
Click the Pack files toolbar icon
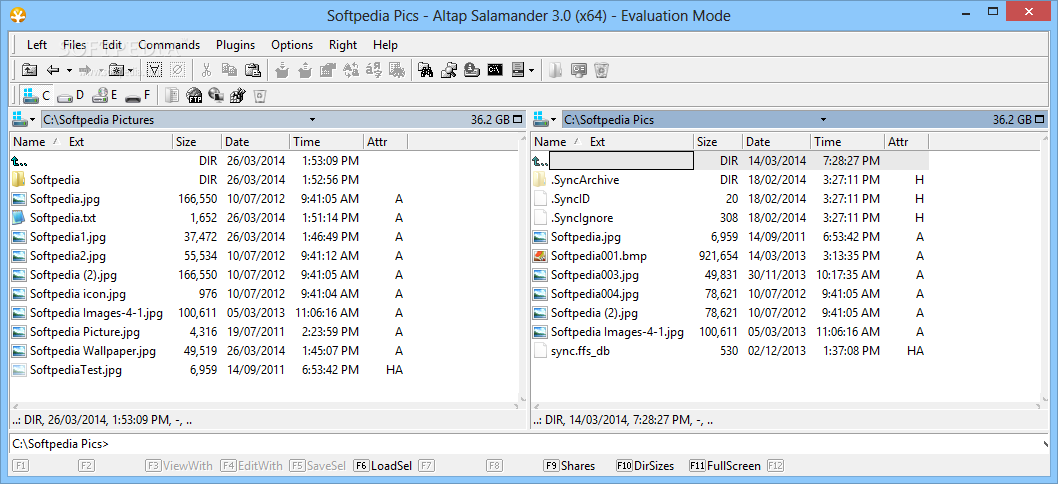[x=283, y=70]
